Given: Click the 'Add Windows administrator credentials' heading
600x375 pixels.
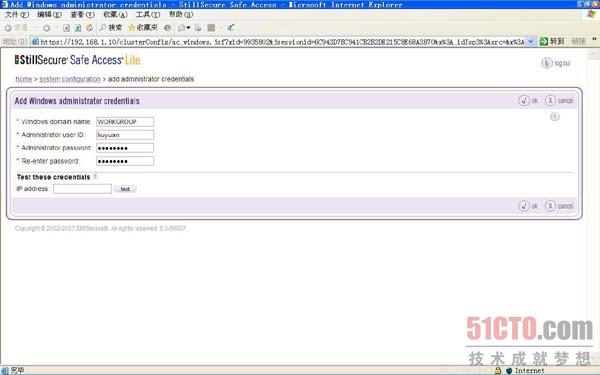Looking at the screenshot, I should coord(77,101).
